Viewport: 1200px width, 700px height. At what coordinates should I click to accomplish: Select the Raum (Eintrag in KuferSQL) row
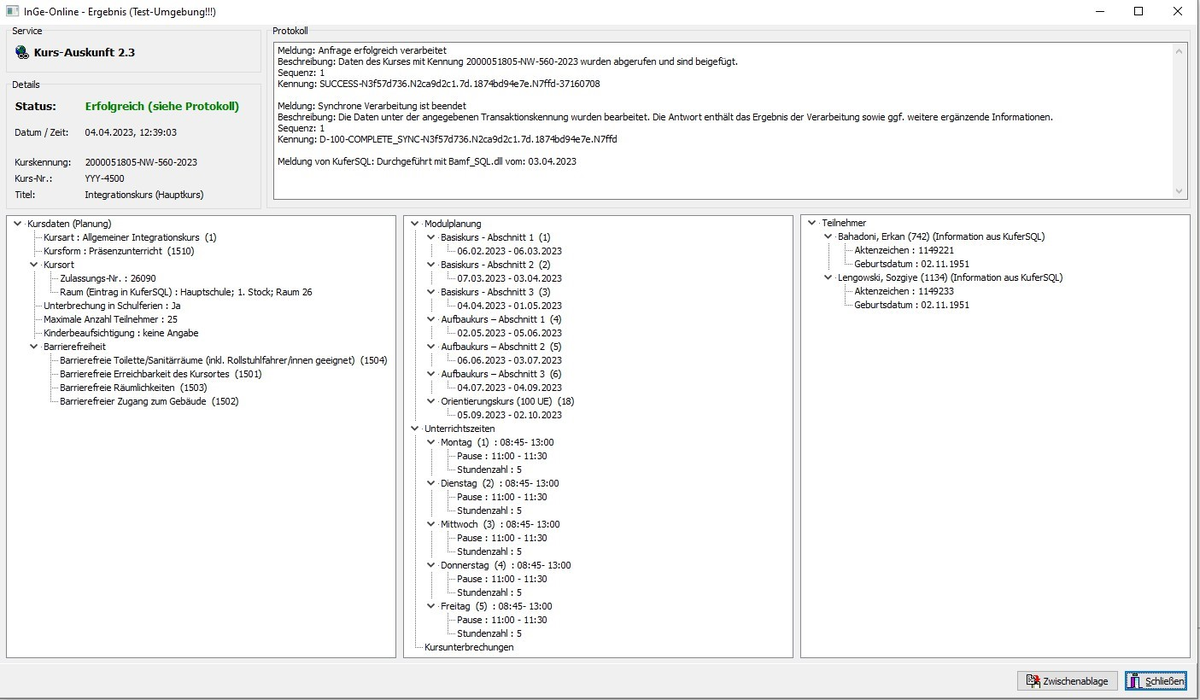pos(186,292)
